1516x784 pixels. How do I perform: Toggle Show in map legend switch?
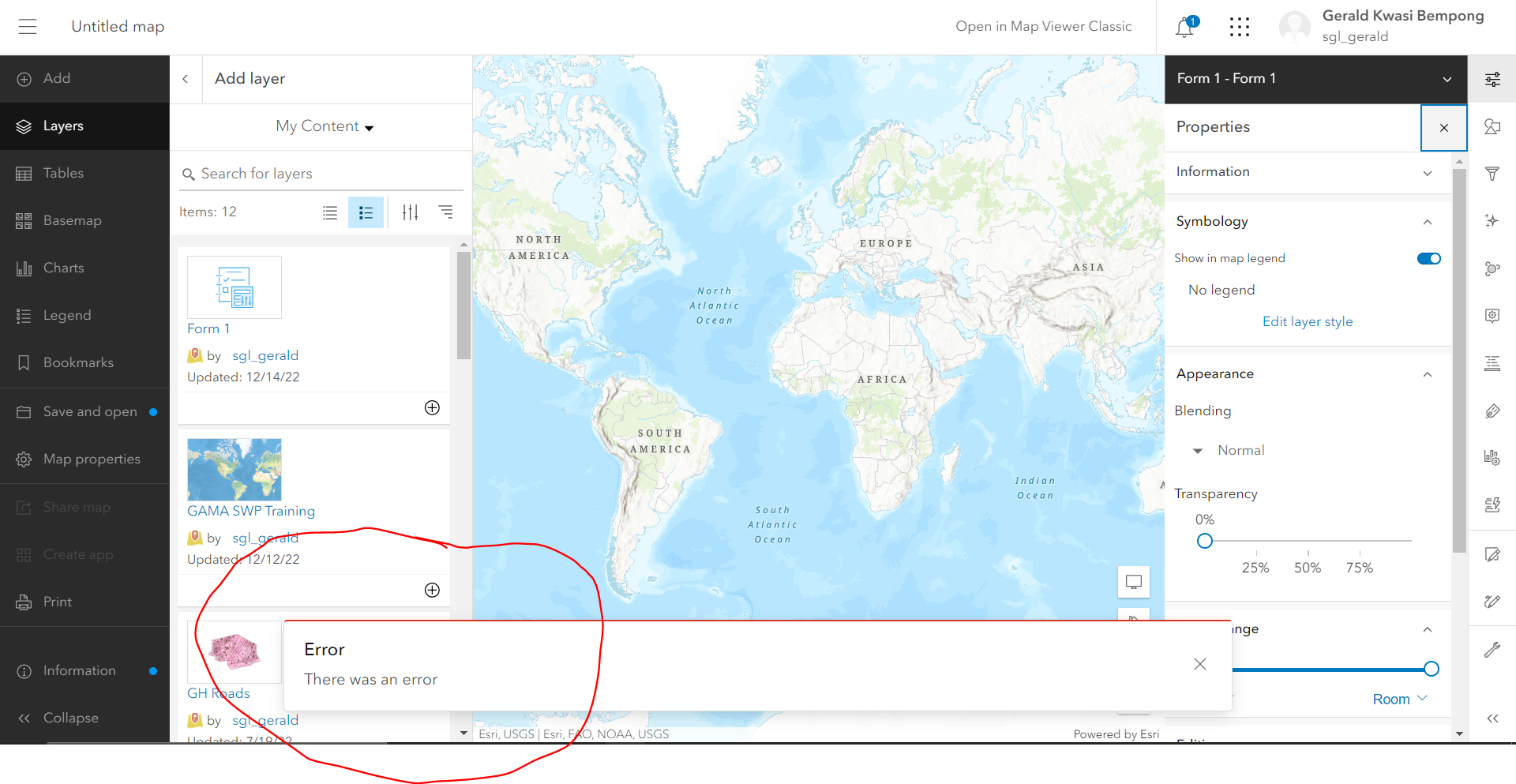(x=1429, y=258)
